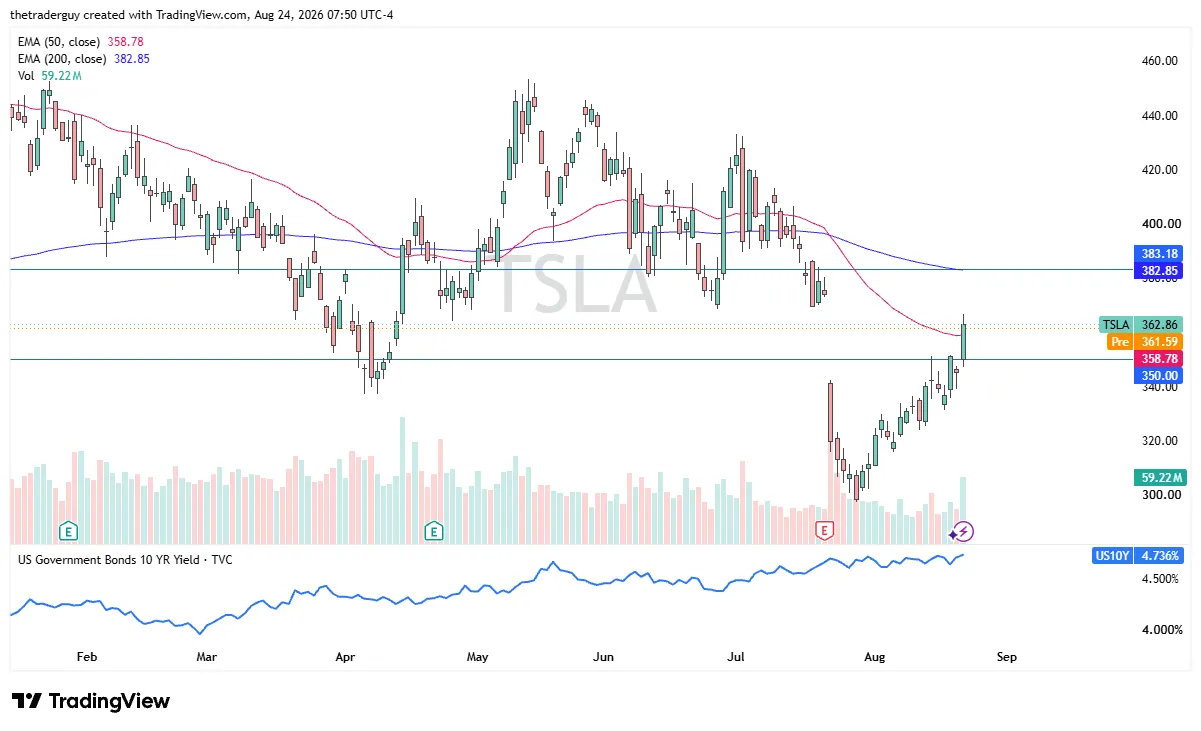The image size is (1201, 731).
Task: Click the 350.00 blue price label
Action: tap(1160, 375)
